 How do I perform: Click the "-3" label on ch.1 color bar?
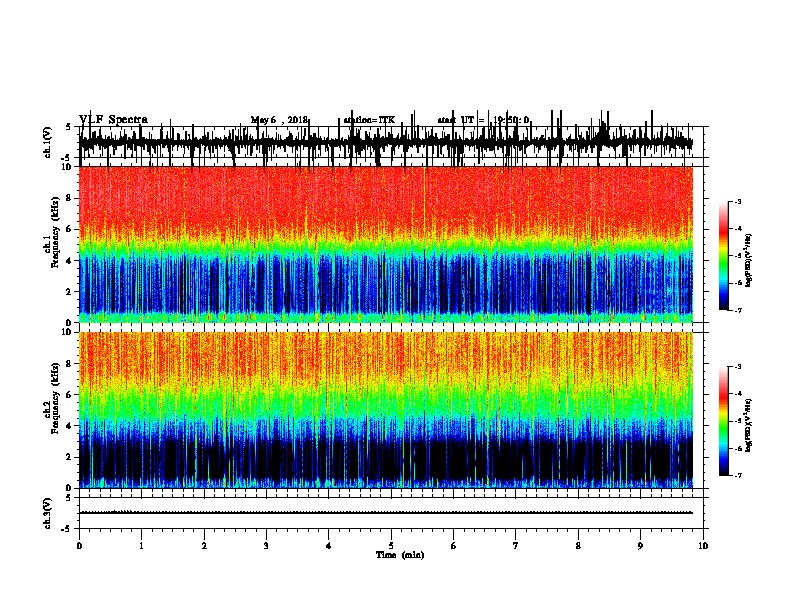[738, 201]
